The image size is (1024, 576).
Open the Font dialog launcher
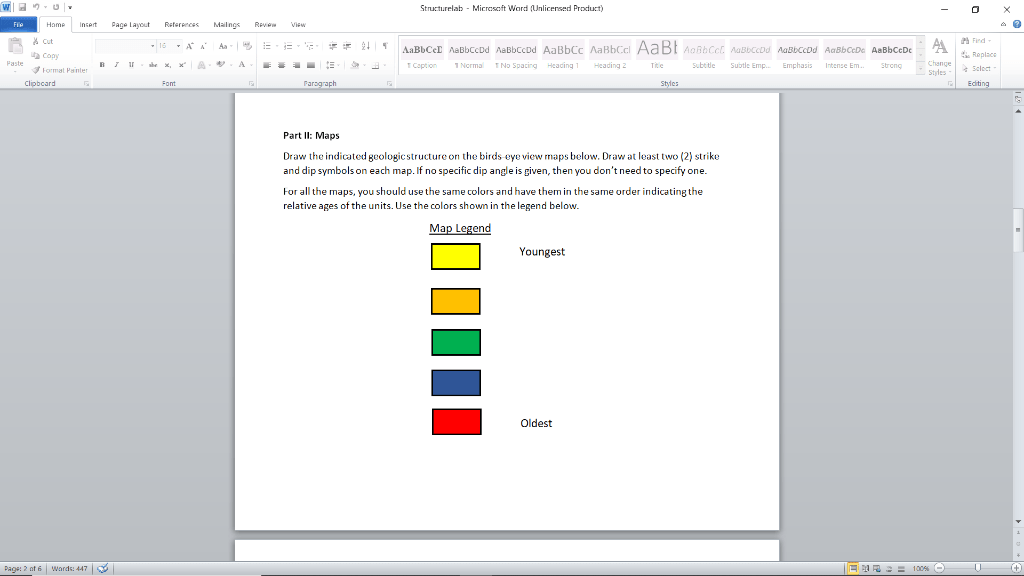click(x=251, y=84)
